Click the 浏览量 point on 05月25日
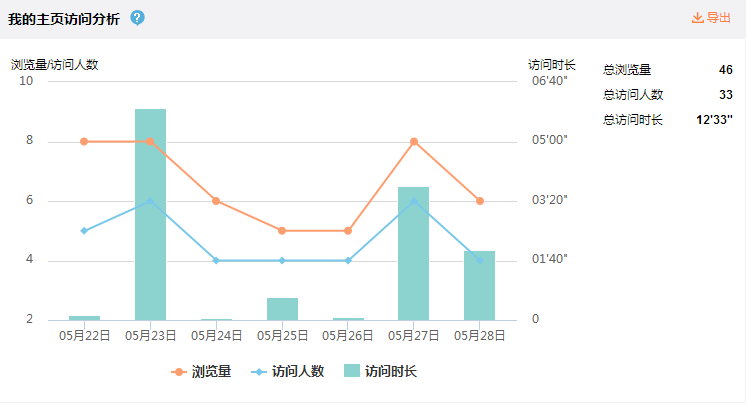Image resolution: width=746 pixels, height=405 pixels. (282, 231)
